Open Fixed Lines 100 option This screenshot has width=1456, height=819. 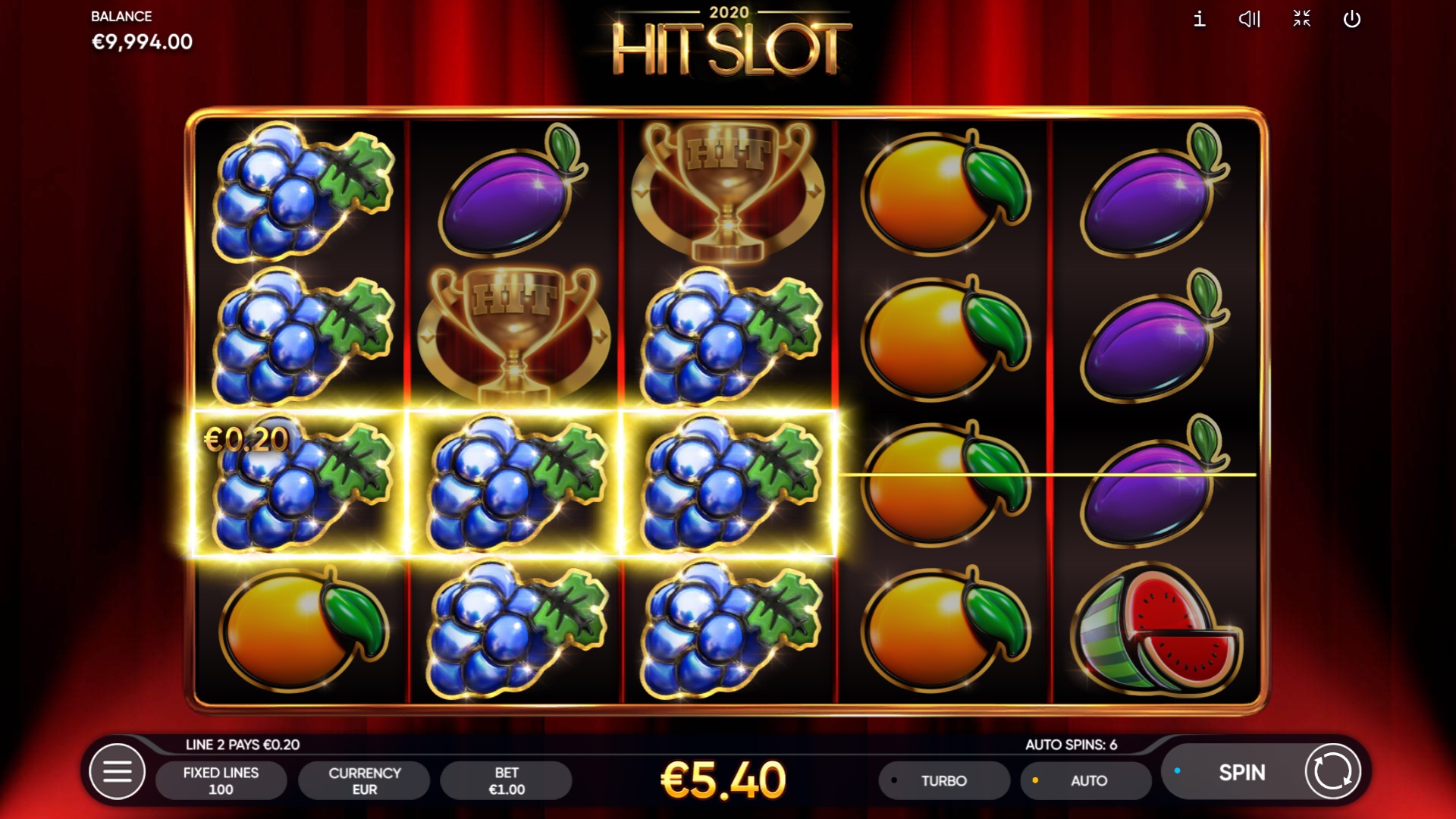(221, 780)
